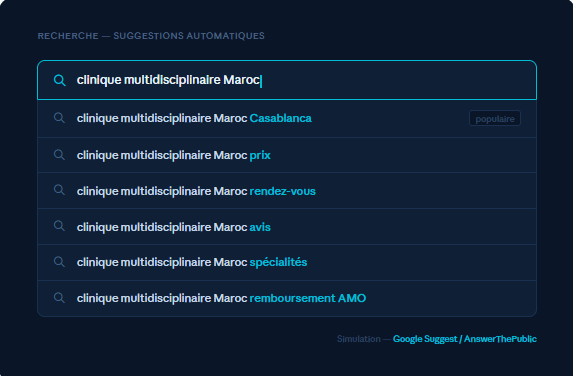The width and height of the screenshot is (573, 376).
Task: Select the suggestion 'remboursement AMO'
Action: [x=287, y=298]
